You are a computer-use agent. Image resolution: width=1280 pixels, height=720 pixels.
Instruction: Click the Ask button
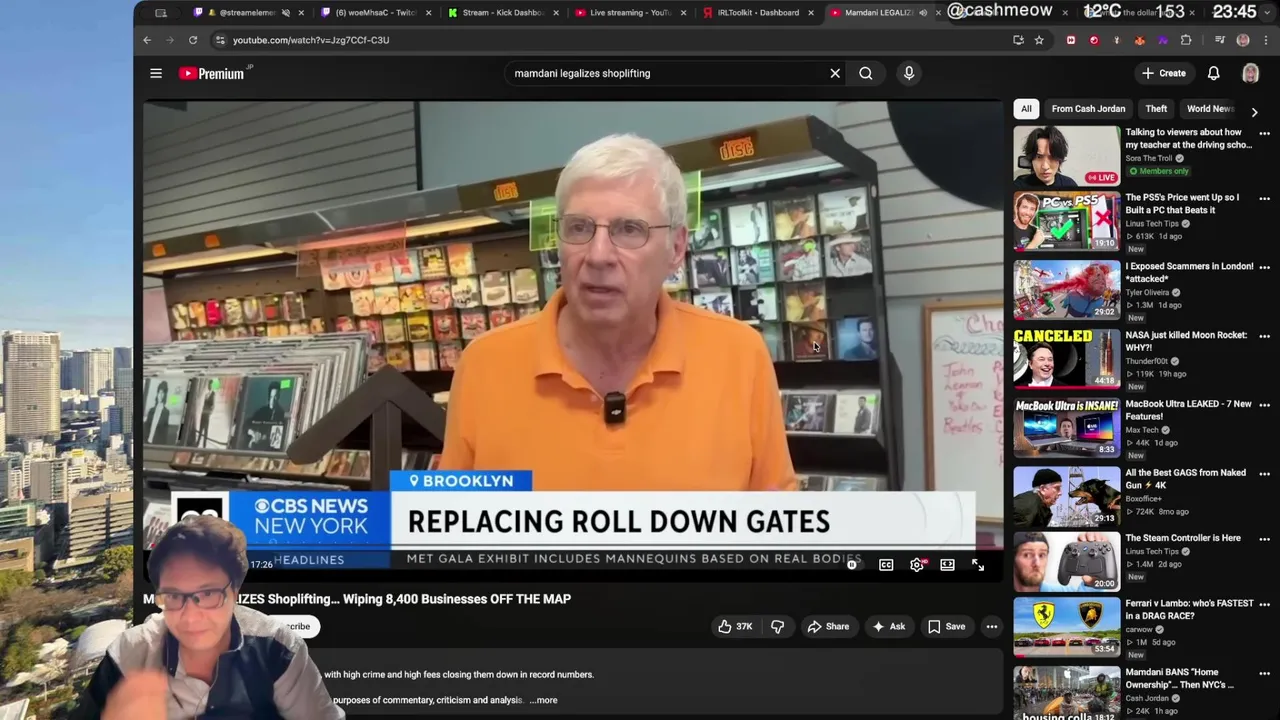click(888, 627)
